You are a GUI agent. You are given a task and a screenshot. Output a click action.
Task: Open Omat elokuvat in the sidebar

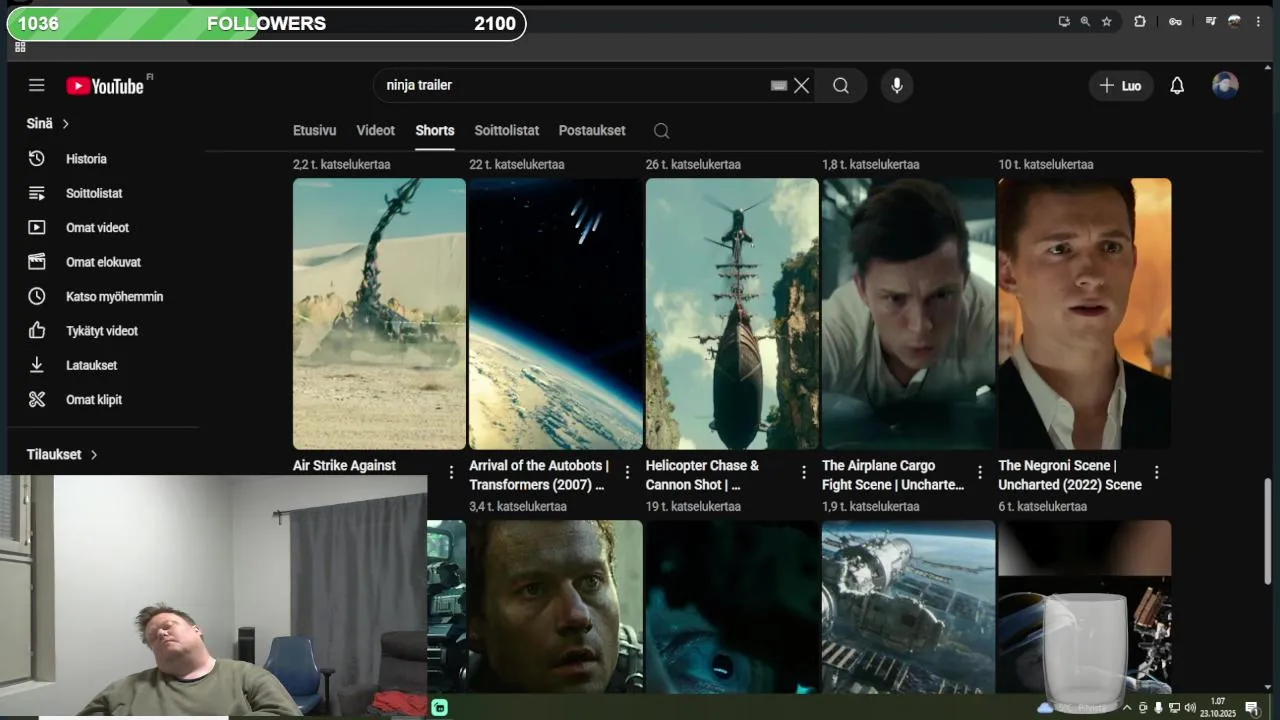[x=104, y=262]
